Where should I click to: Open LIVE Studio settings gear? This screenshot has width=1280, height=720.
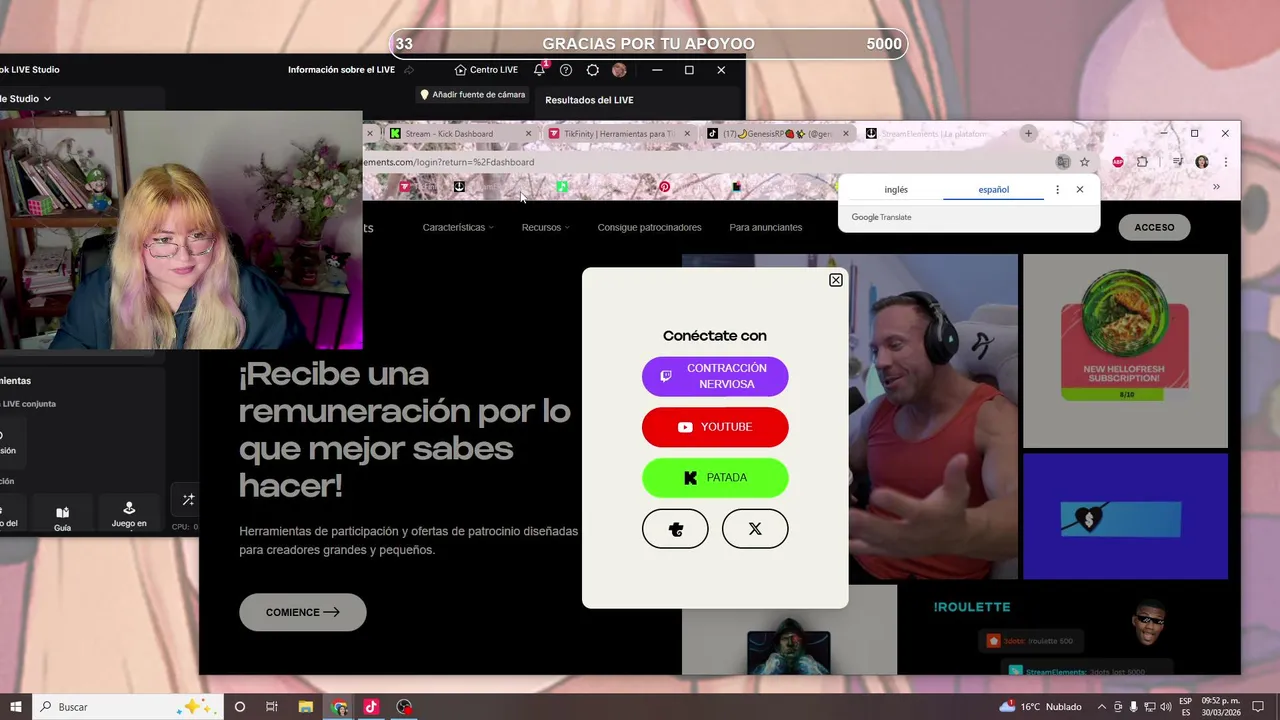click(x=593, y=70)
